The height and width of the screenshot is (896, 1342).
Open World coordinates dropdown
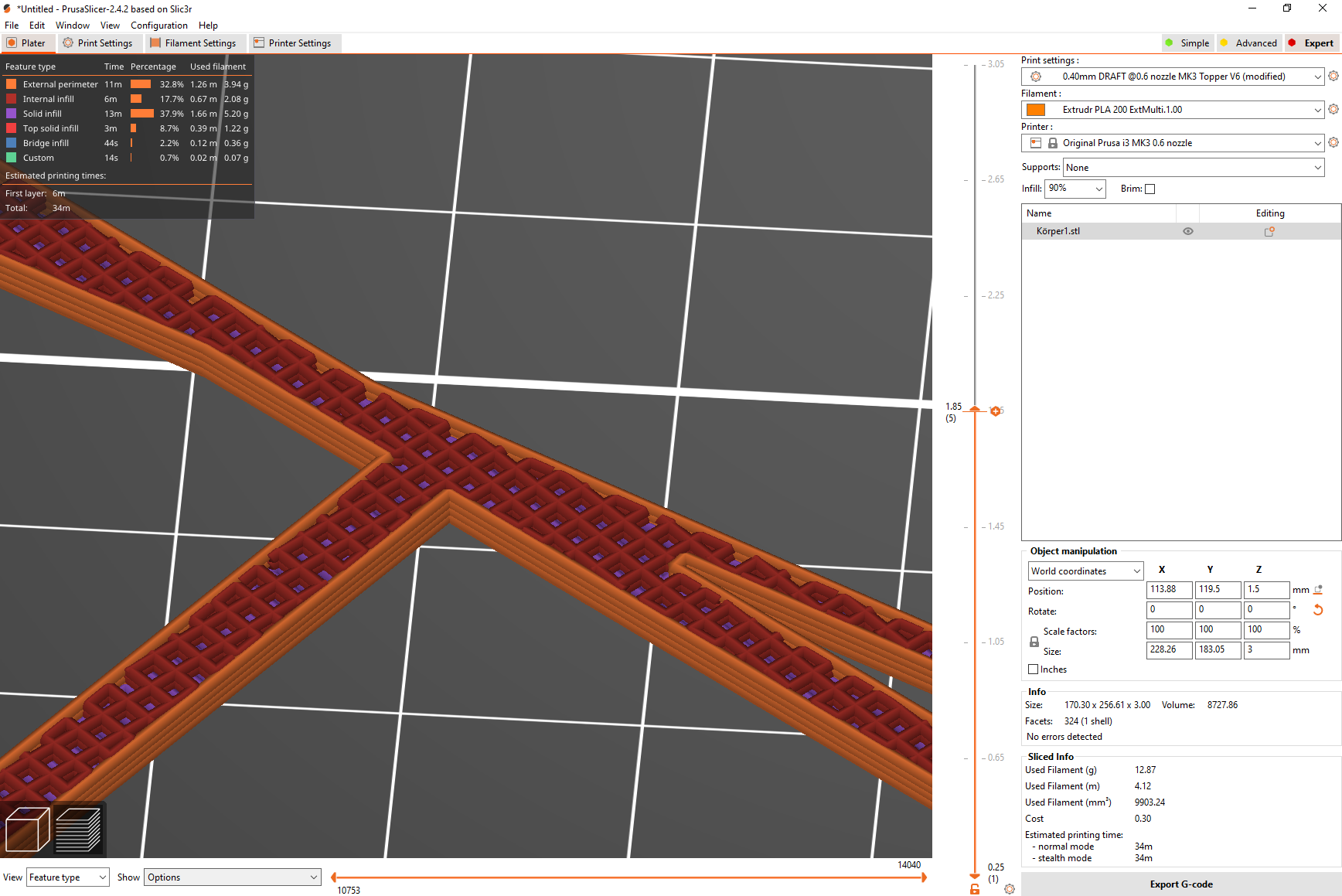[x=1085, y=571]
